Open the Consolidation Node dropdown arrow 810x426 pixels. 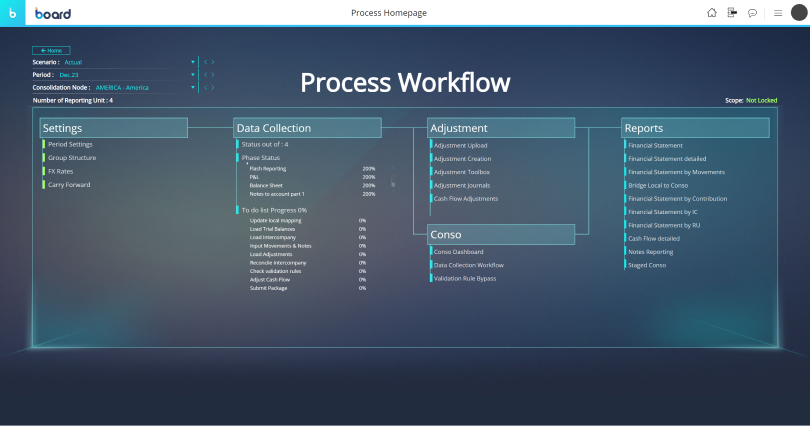click(x=193, y=87)
